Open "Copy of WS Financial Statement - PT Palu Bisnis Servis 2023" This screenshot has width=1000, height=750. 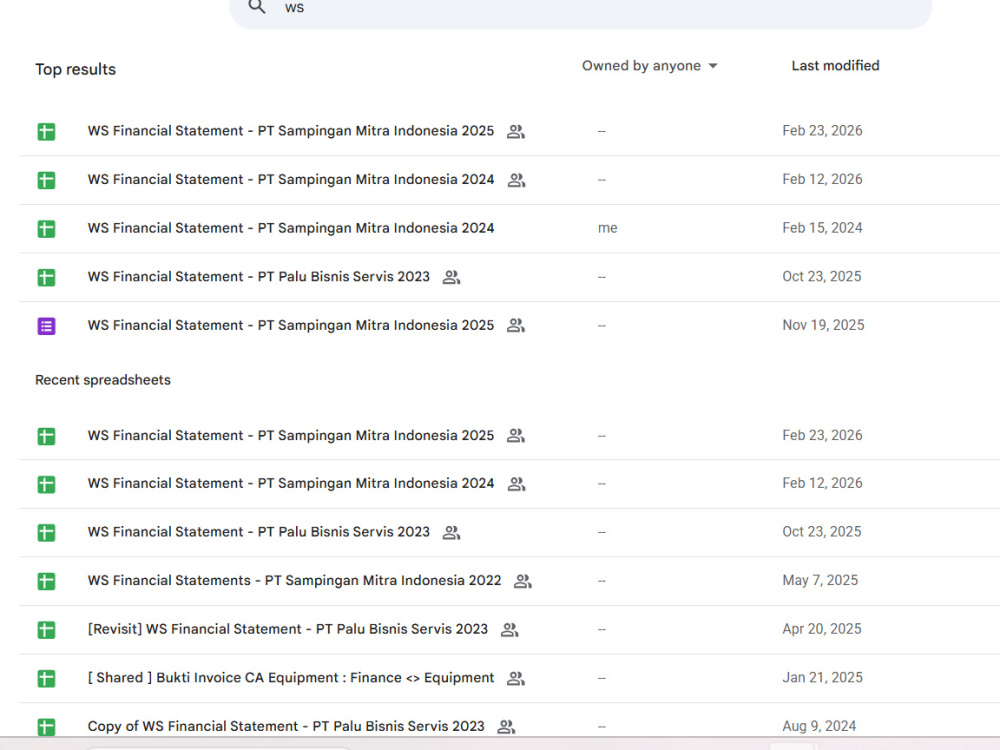(x=286, y=726)
